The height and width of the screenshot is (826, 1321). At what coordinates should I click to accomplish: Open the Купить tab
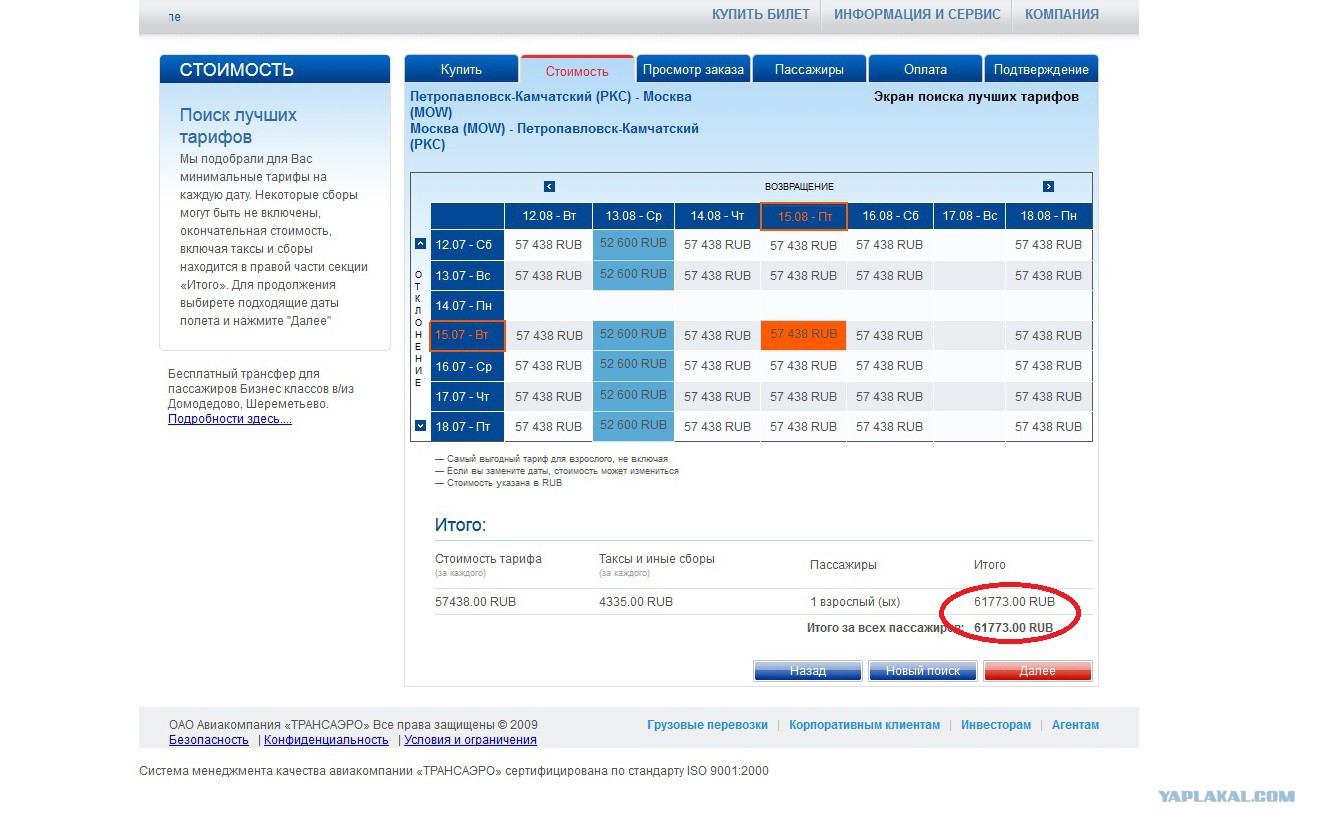pos(461,69)
